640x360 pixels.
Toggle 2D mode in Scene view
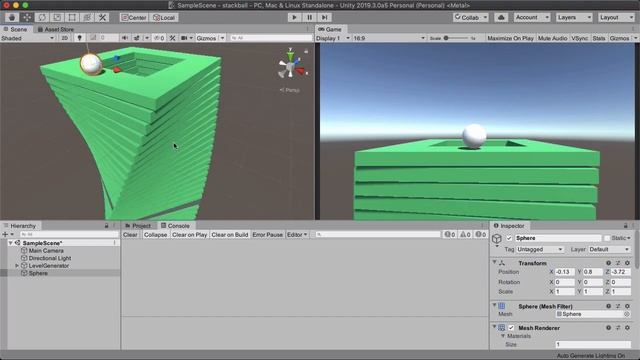click(x=64, y=38)
